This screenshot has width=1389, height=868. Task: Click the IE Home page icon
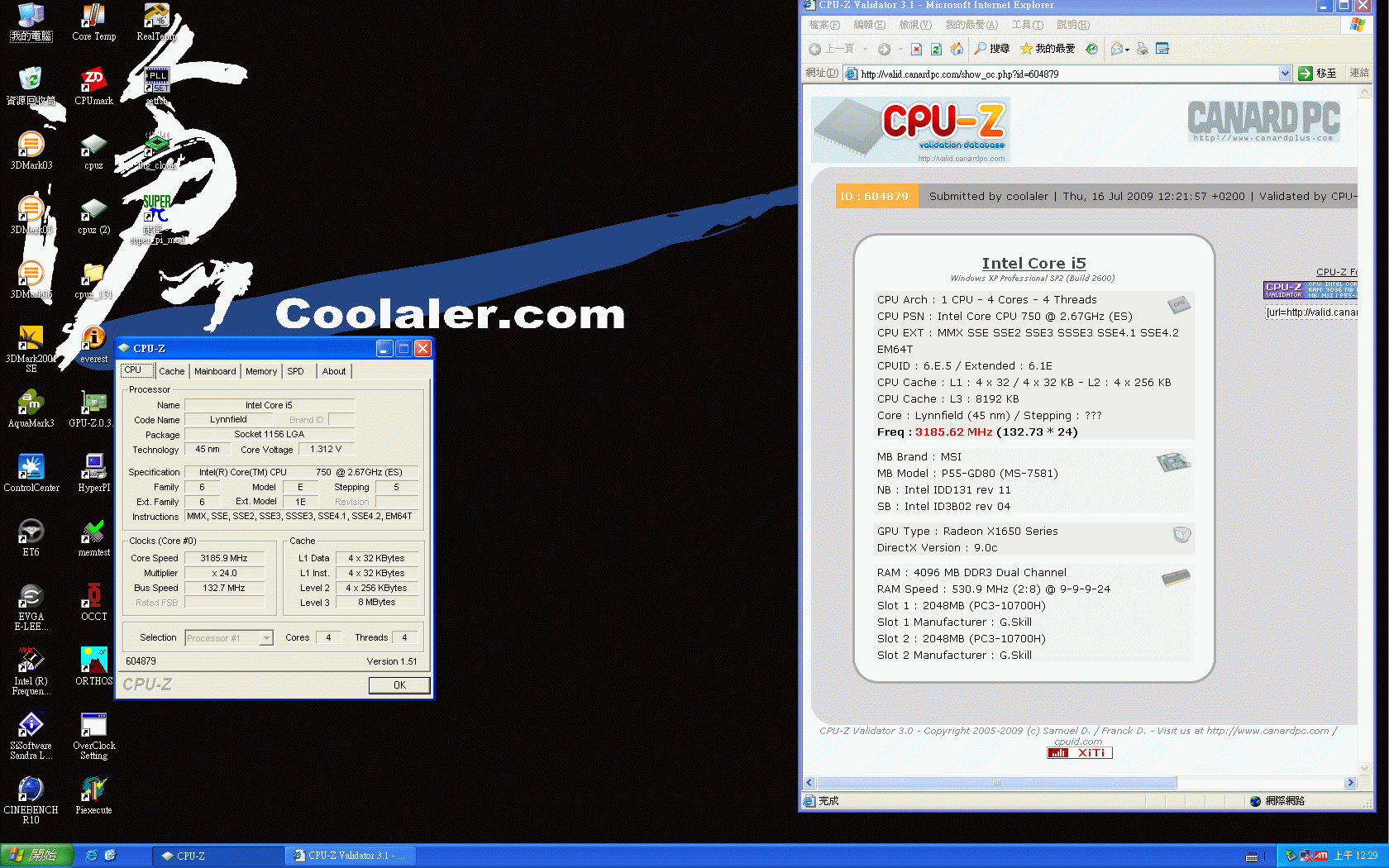957,49
